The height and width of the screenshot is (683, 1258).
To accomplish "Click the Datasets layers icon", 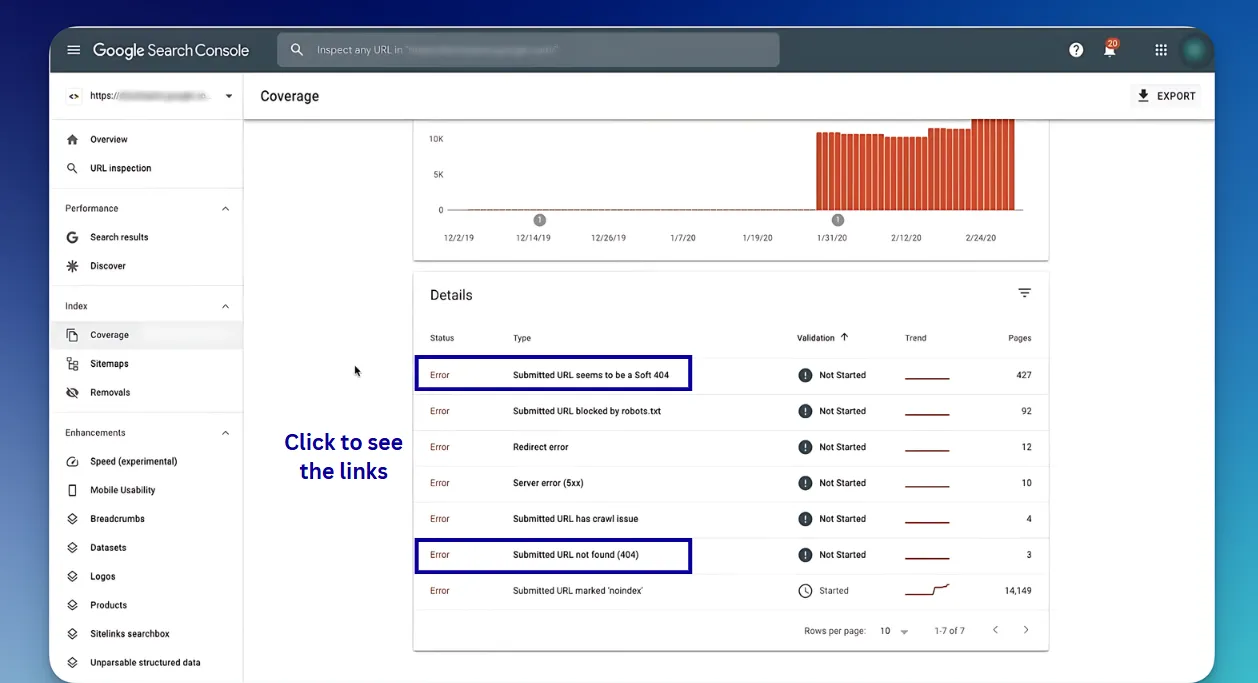I will tap(72, 548).
